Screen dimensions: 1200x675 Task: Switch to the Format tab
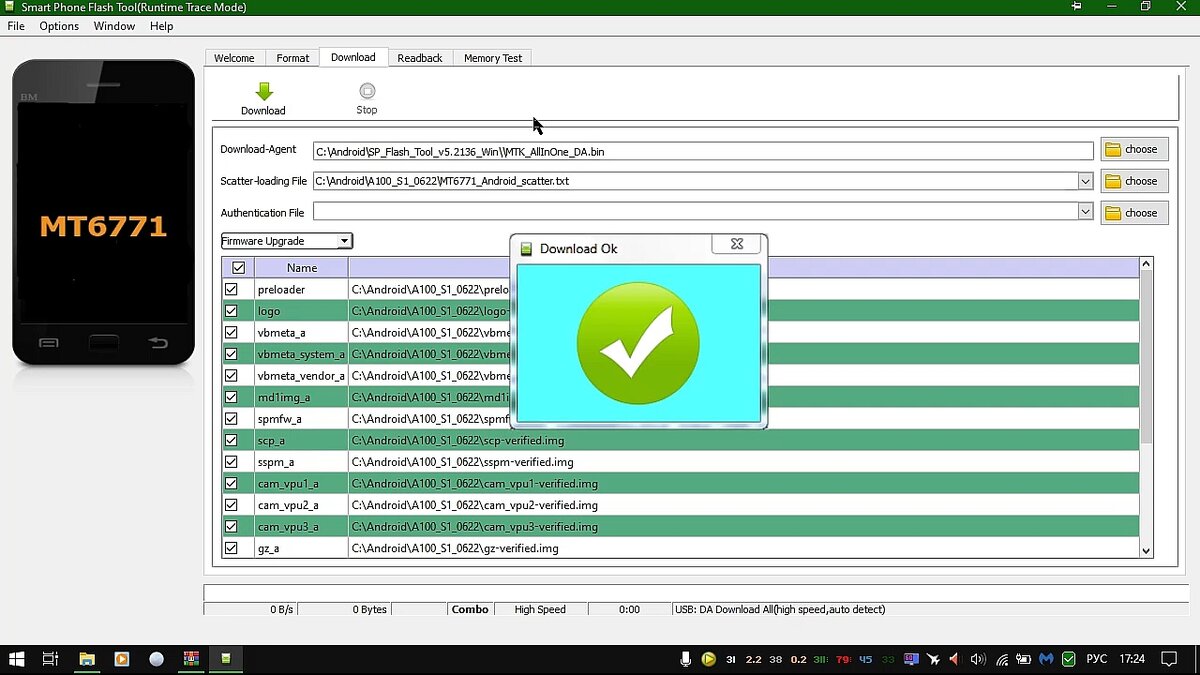293,58
